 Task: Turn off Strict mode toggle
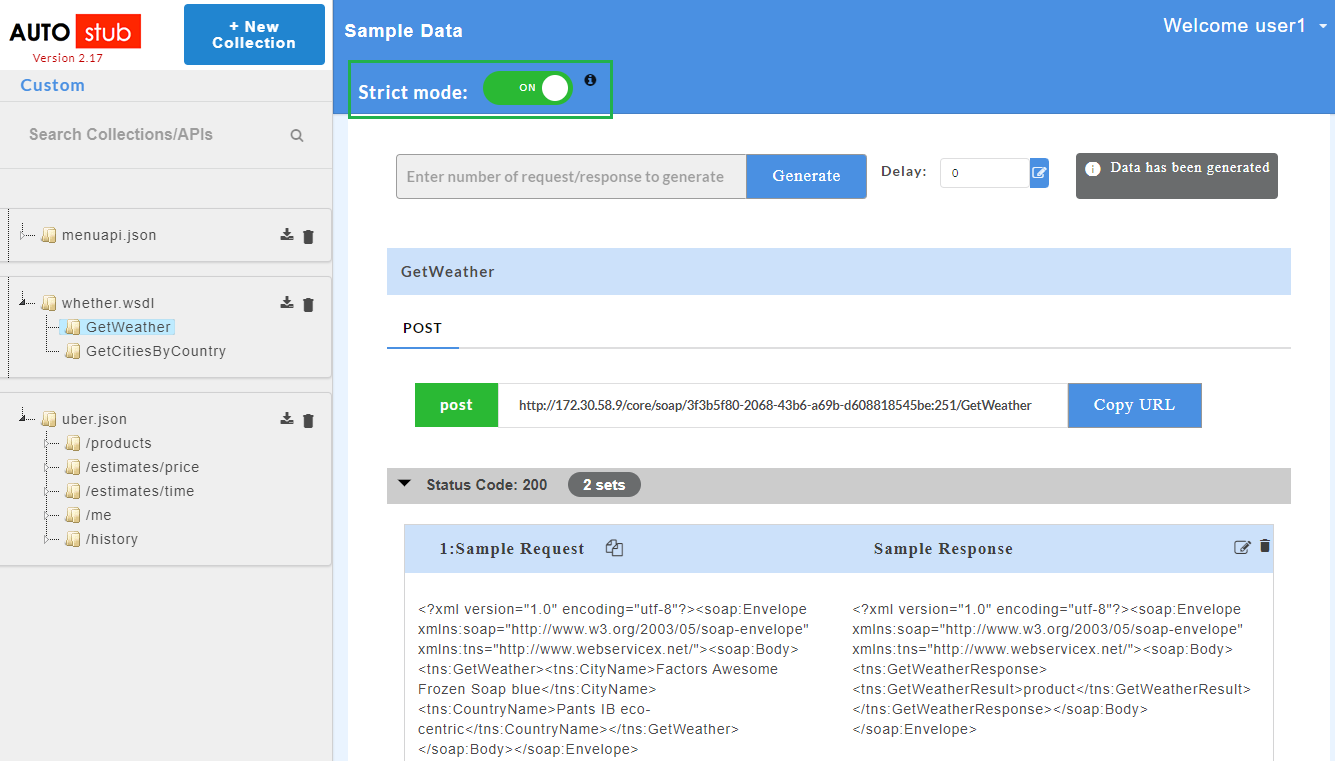point(528,88)
